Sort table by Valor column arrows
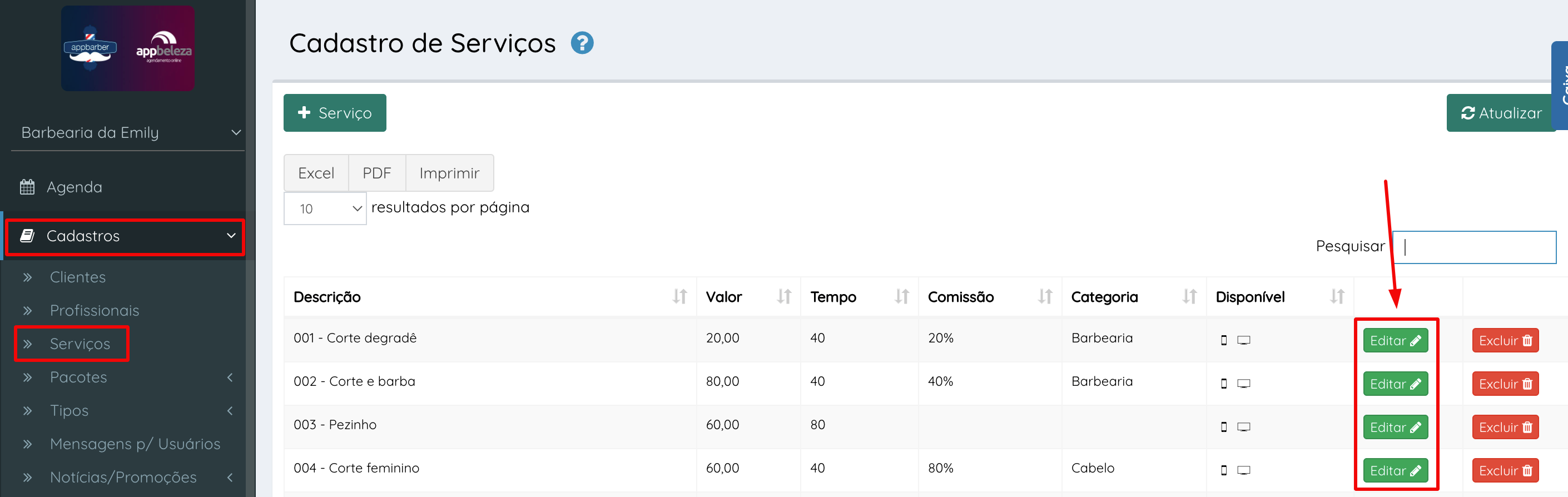Viewport: 1568px width, 497px height. pyautogui.click(x=784, y=297)
